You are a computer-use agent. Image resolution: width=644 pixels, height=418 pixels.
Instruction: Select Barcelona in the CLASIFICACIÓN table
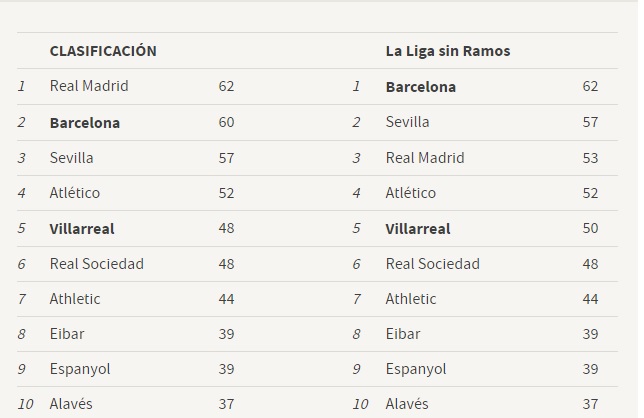85,122
